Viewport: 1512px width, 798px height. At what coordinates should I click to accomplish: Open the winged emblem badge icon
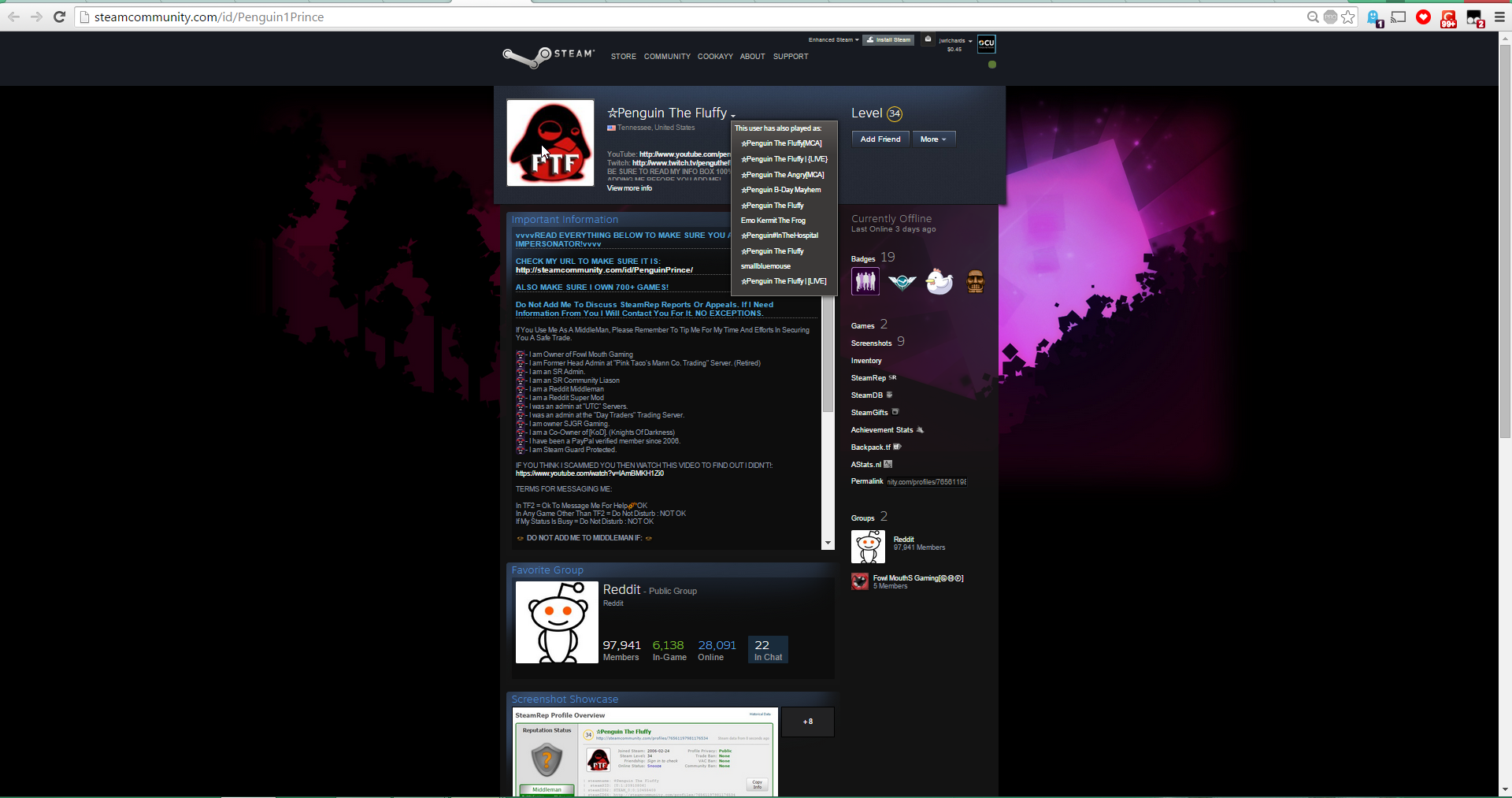[x=902, y=281]
